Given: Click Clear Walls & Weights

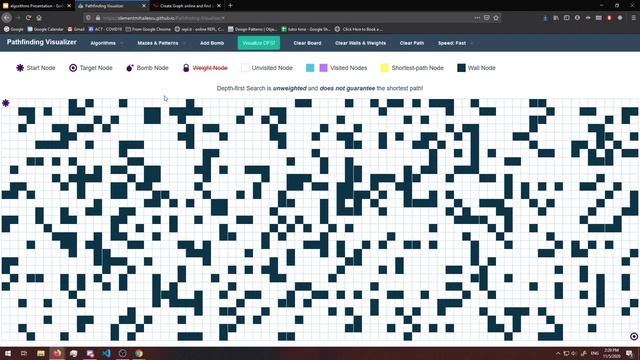Looking at the screenshot, I should point(360,43).
